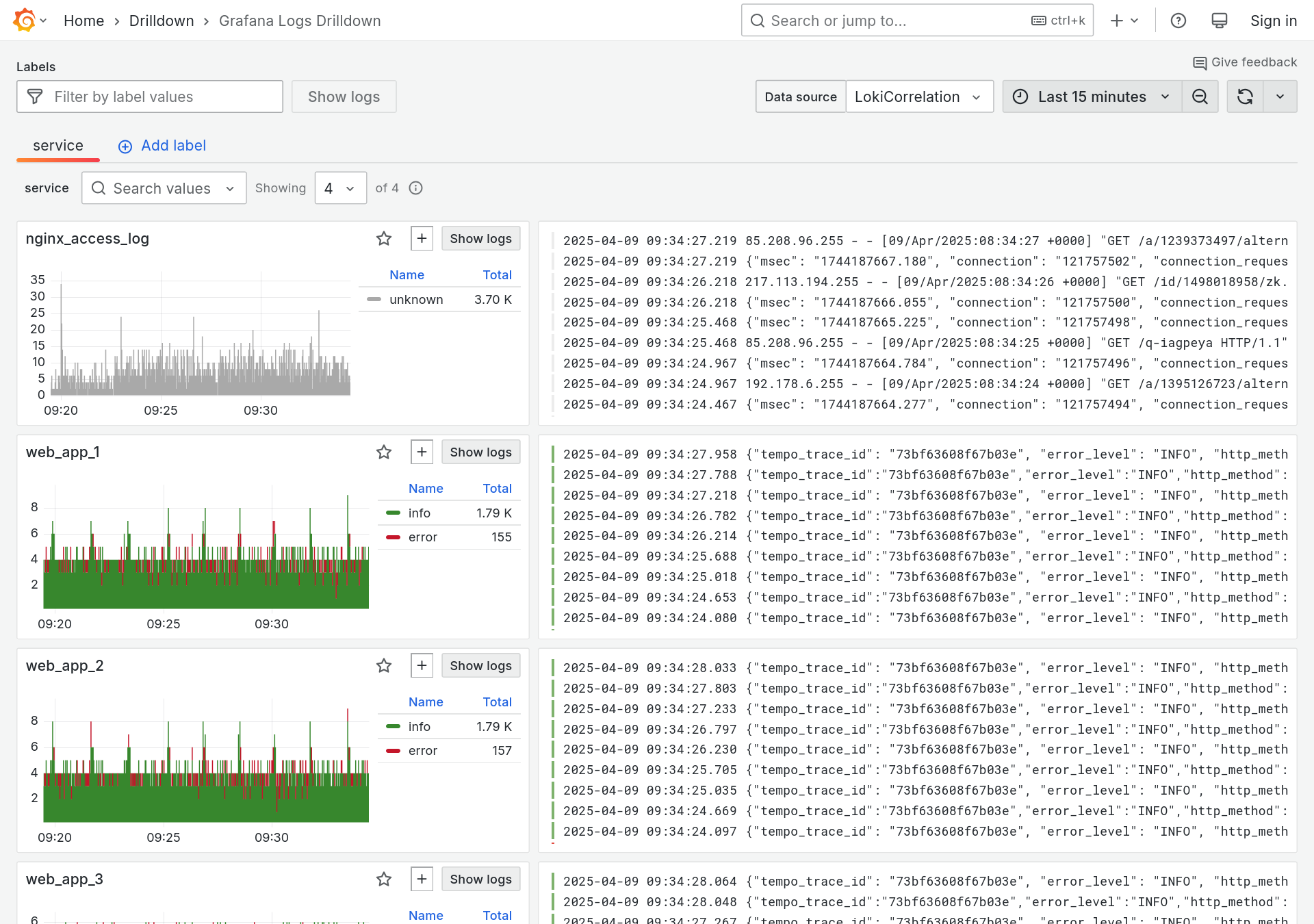Show logs for web_app_1

(480, 452)
